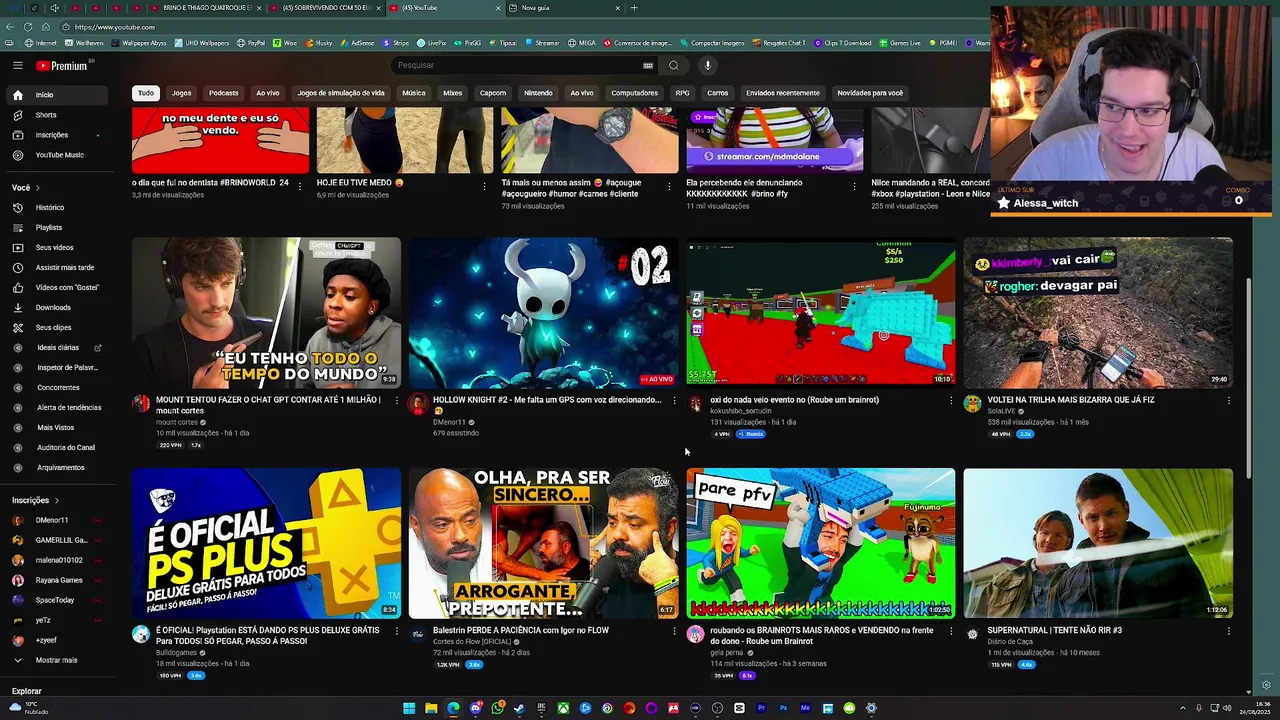Click the magnifier search button
This screenshot has height=720, width=1280.
[x=674, y=65]
